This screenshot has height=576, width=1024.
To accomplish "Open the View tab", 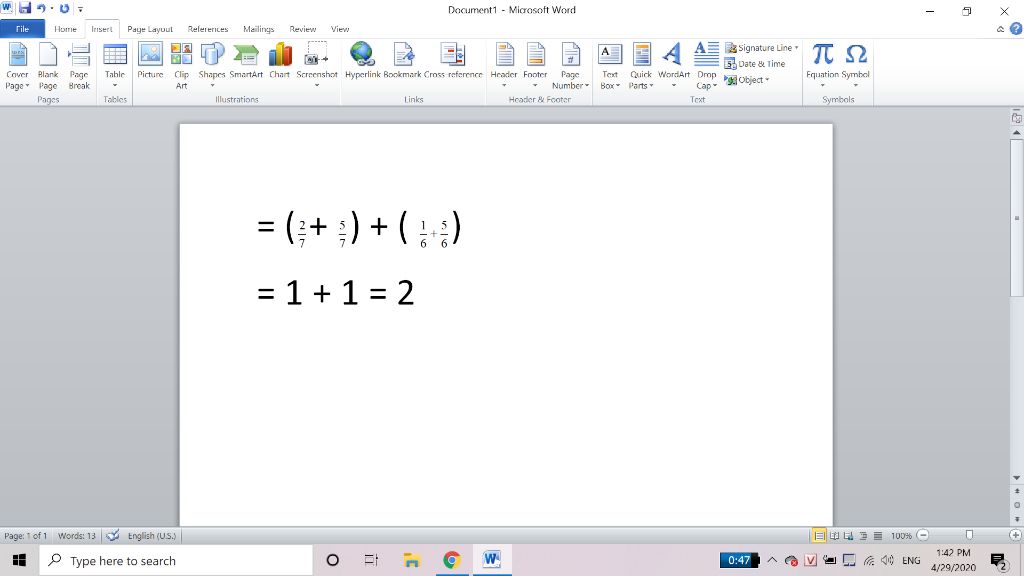I will point(340,29).
